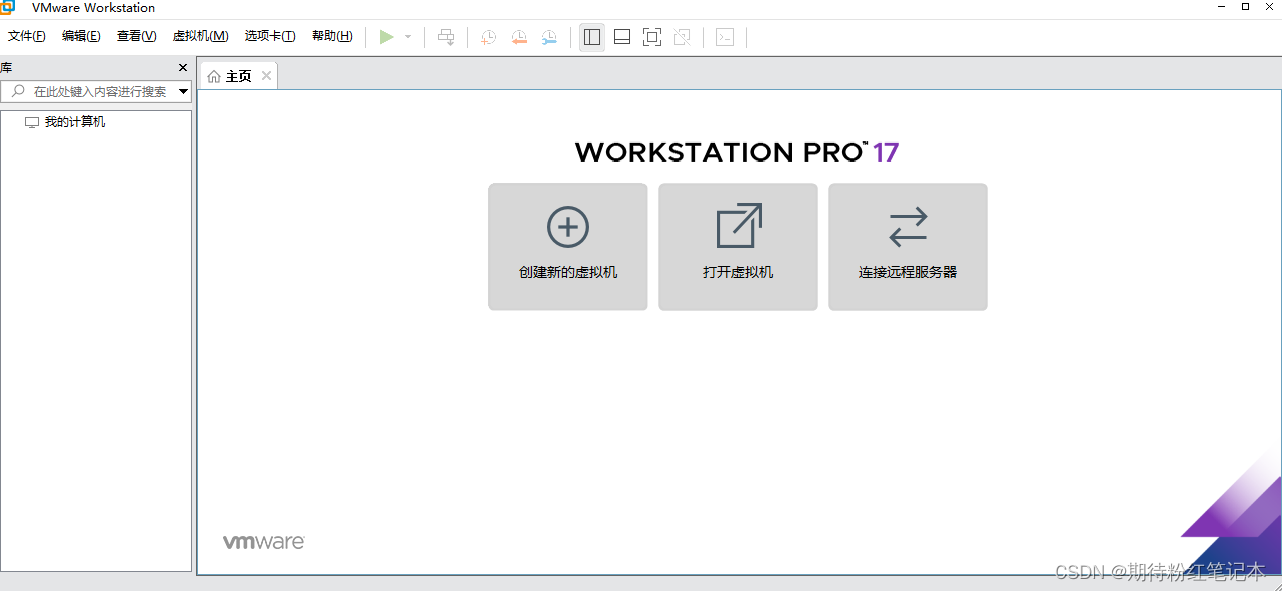Open the 查看(V) menu
Image resolution: width=1282 pixels, height=591 pixels.
136,36
